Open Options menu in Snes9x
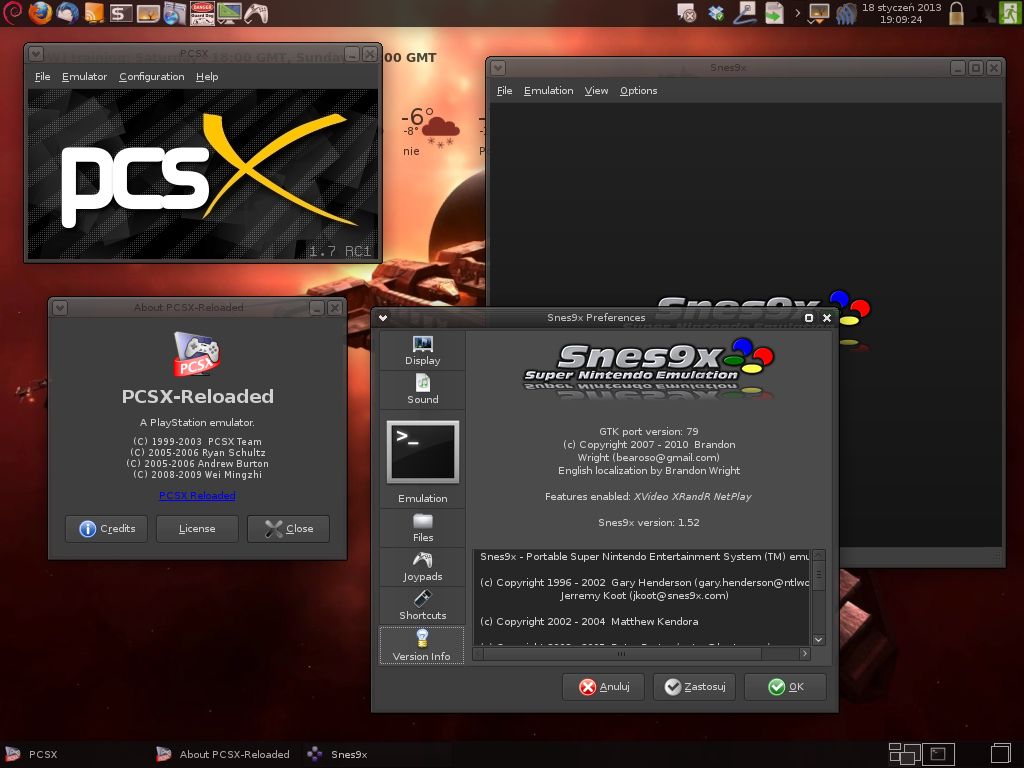 tap(639, 91)
